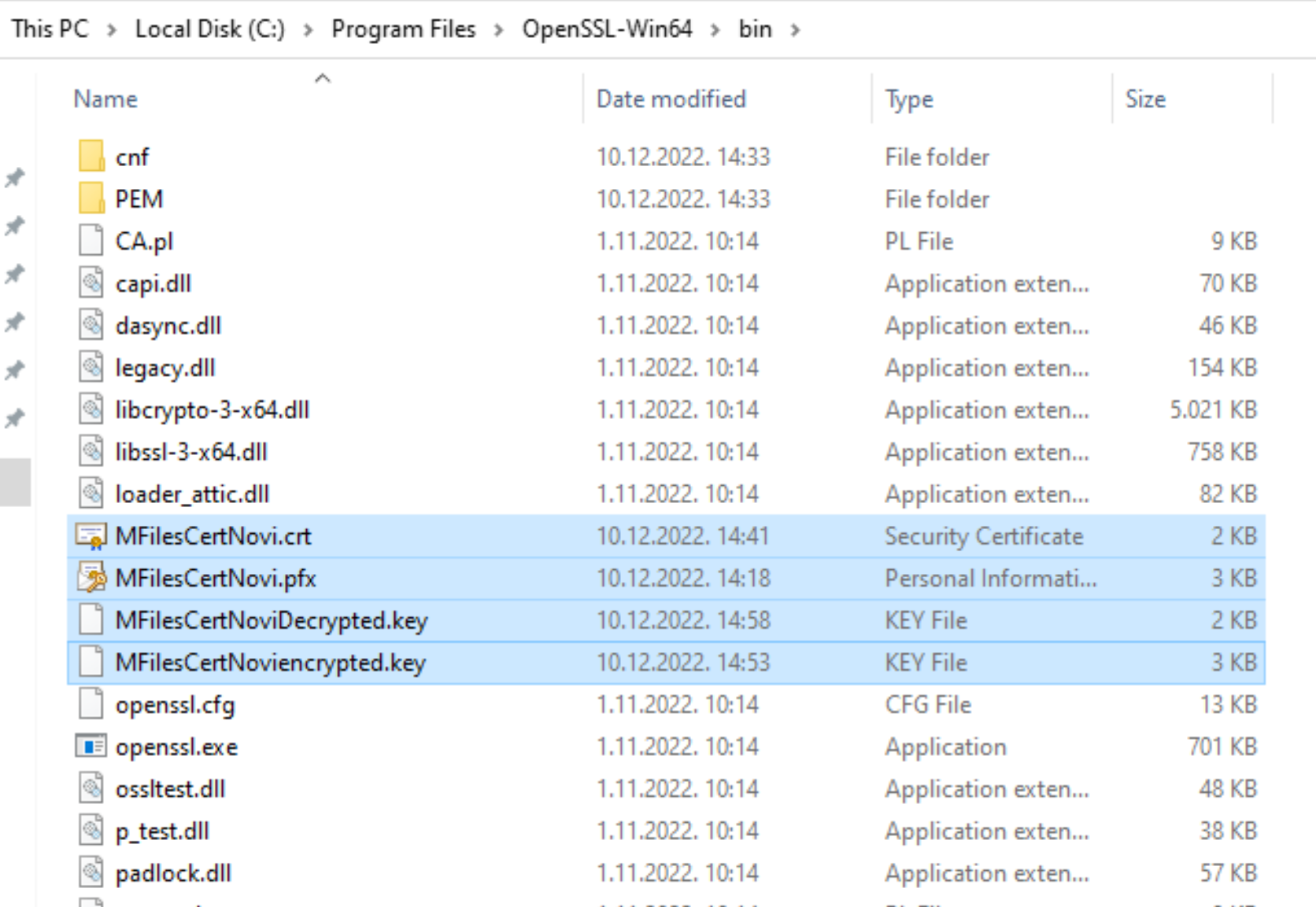Click the CA.pl file icon
This screenshot has width=1316, height=907.
(x=89, y=241)
